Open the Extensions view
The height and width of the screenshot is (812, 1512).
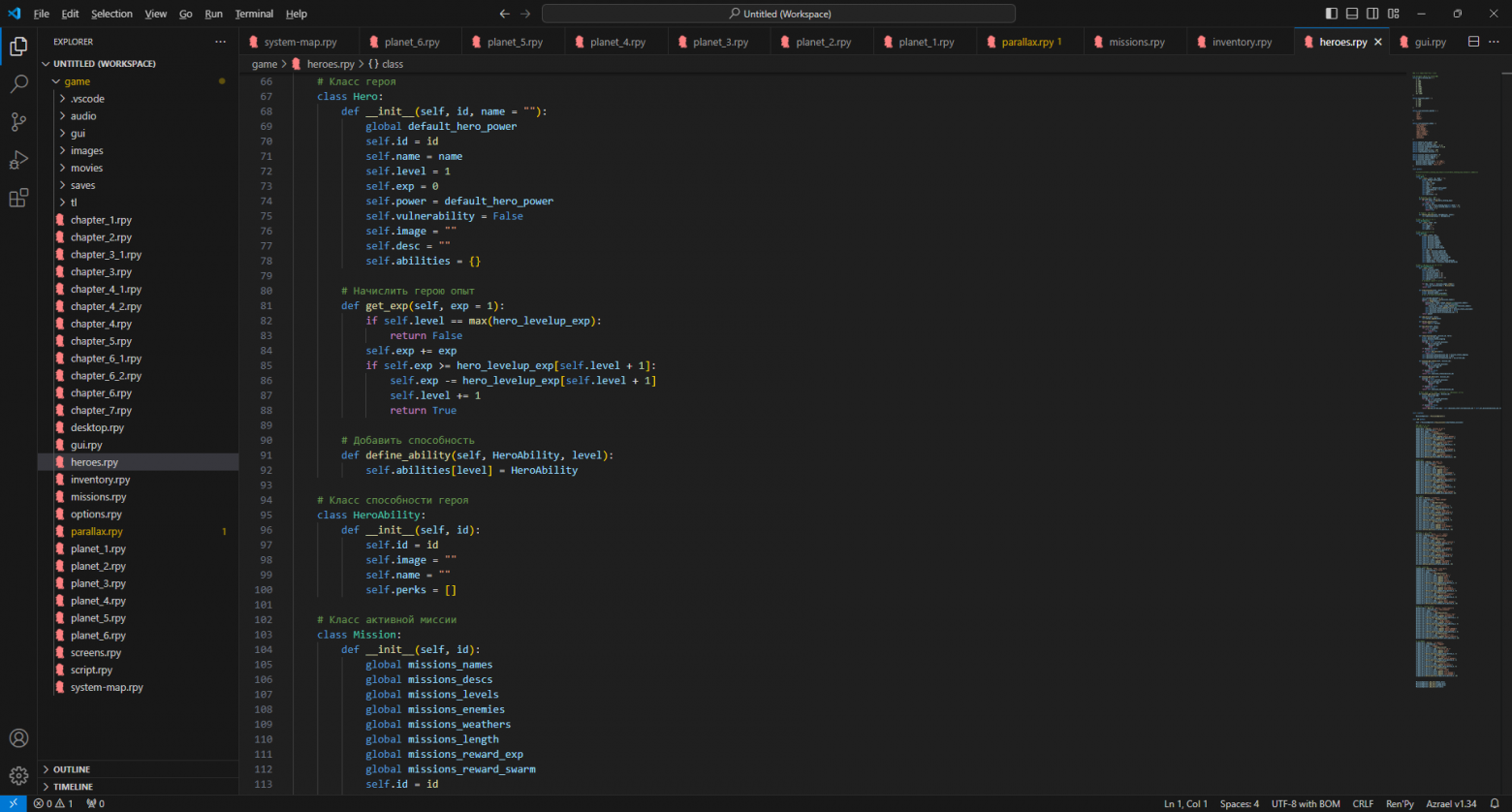tap(18, 199)
